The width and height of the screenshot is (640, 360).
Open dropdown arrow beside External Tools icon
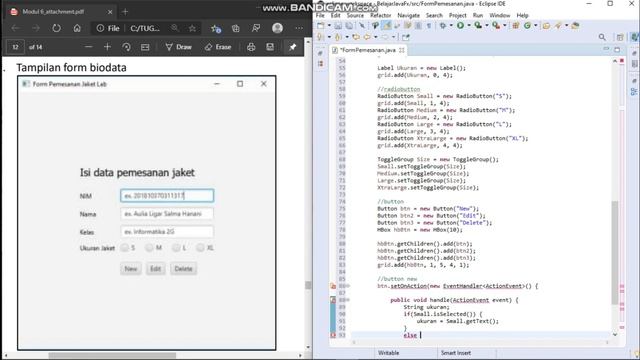[x=504, y=26]
